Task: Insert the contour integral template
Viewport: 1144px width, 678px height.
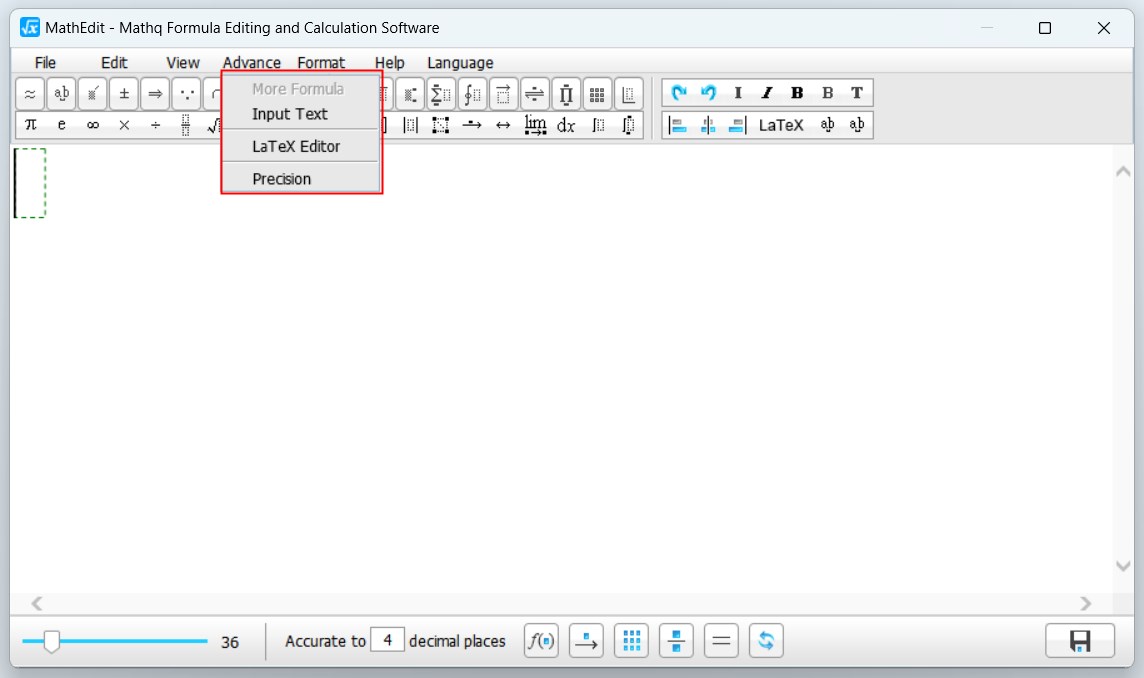Action: (472, 93)
